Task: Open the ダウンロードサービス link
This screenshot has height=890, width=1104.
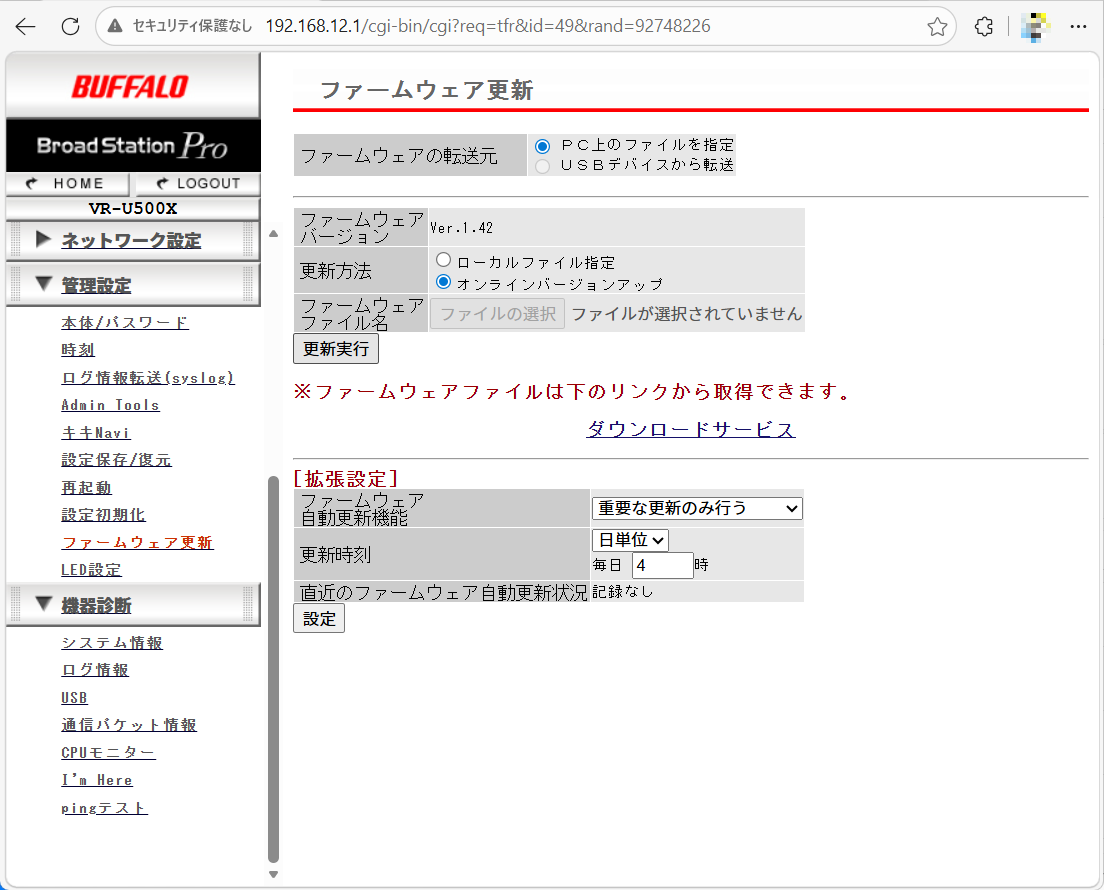Action: pyautogui.click(x=690, y=430)
